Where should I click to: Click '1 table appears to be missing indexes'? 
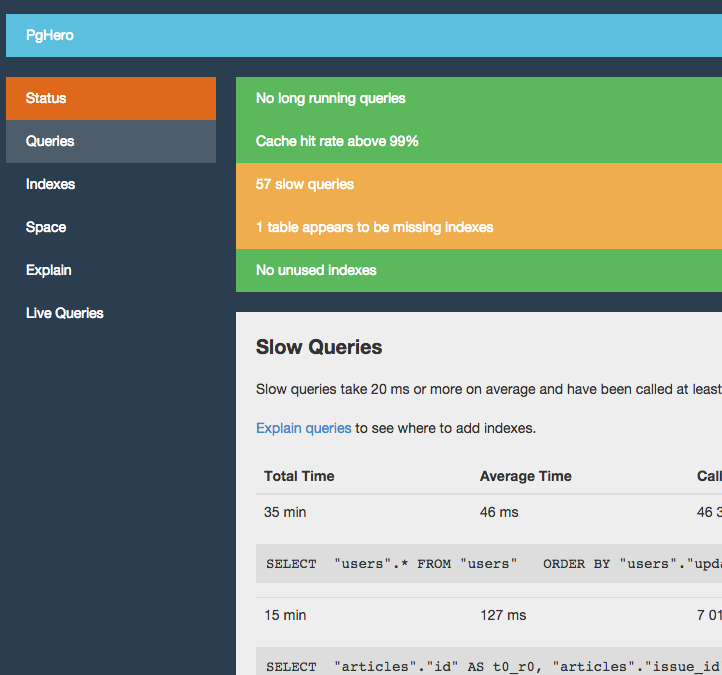(479, 227)
